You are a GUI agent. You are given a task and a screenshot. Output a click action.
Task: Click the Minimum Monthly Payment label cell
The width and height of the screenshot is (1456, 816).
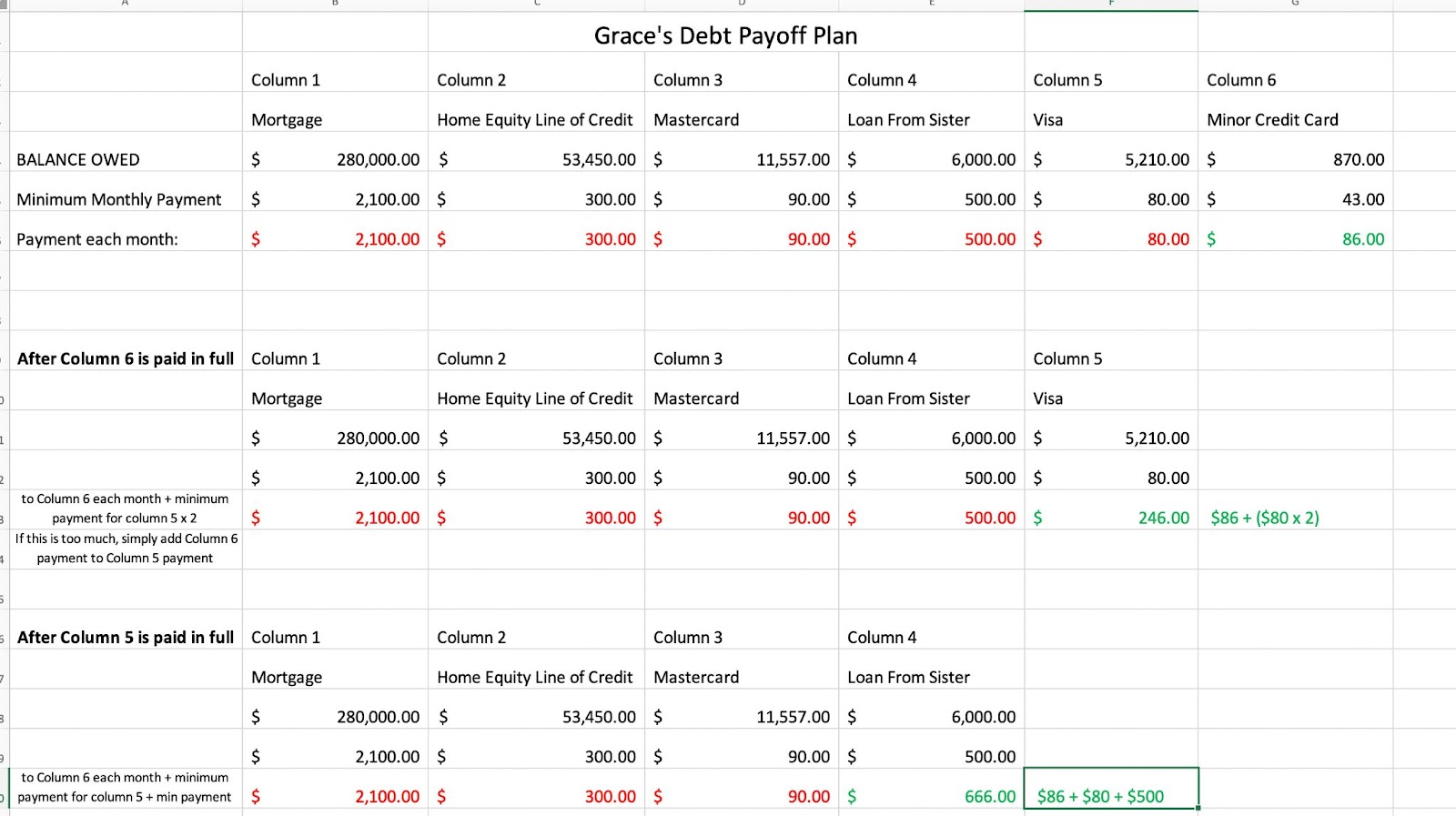click(x=126, y=199)
